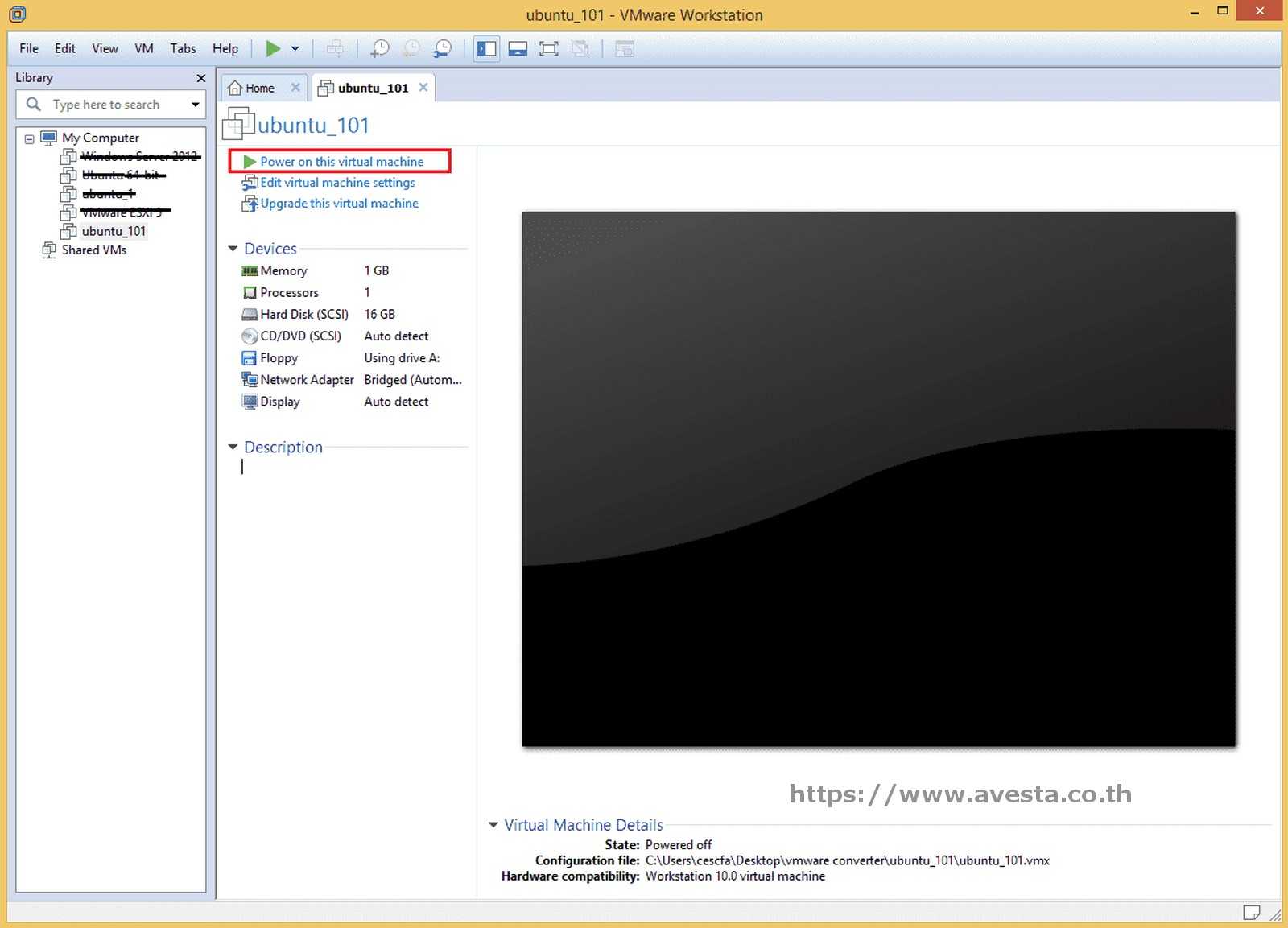Click inside the Description text field
Image resolution: width=1288 pixels, height=928 pixels.
(x=322, y=467)
